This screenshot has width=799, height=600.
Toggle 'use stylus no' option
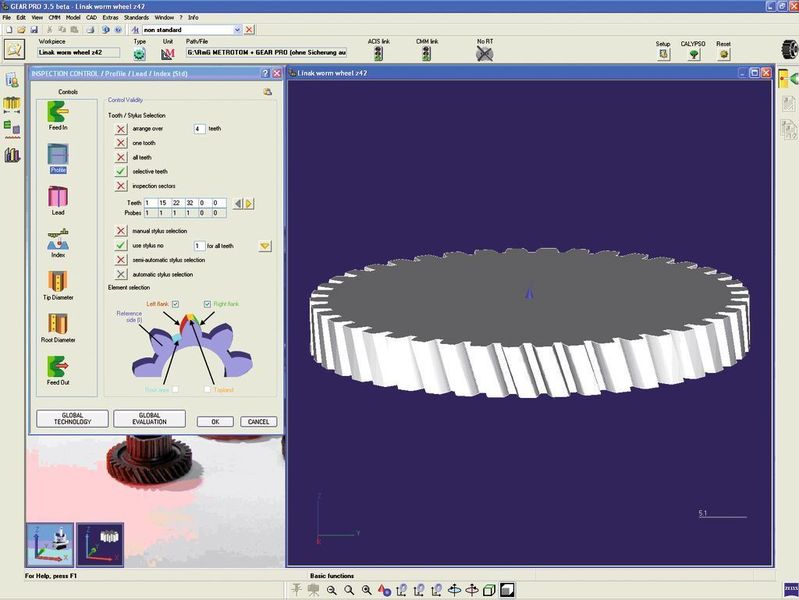[x=121, y=246]
